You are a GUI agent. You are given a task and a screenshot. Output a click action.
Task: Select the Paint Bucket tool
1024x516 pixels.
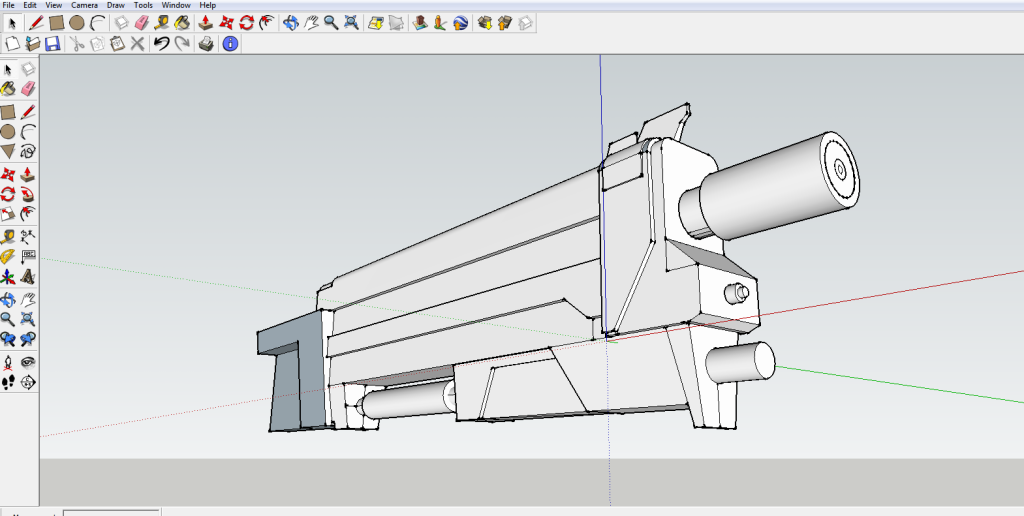(x=182, y=22)
